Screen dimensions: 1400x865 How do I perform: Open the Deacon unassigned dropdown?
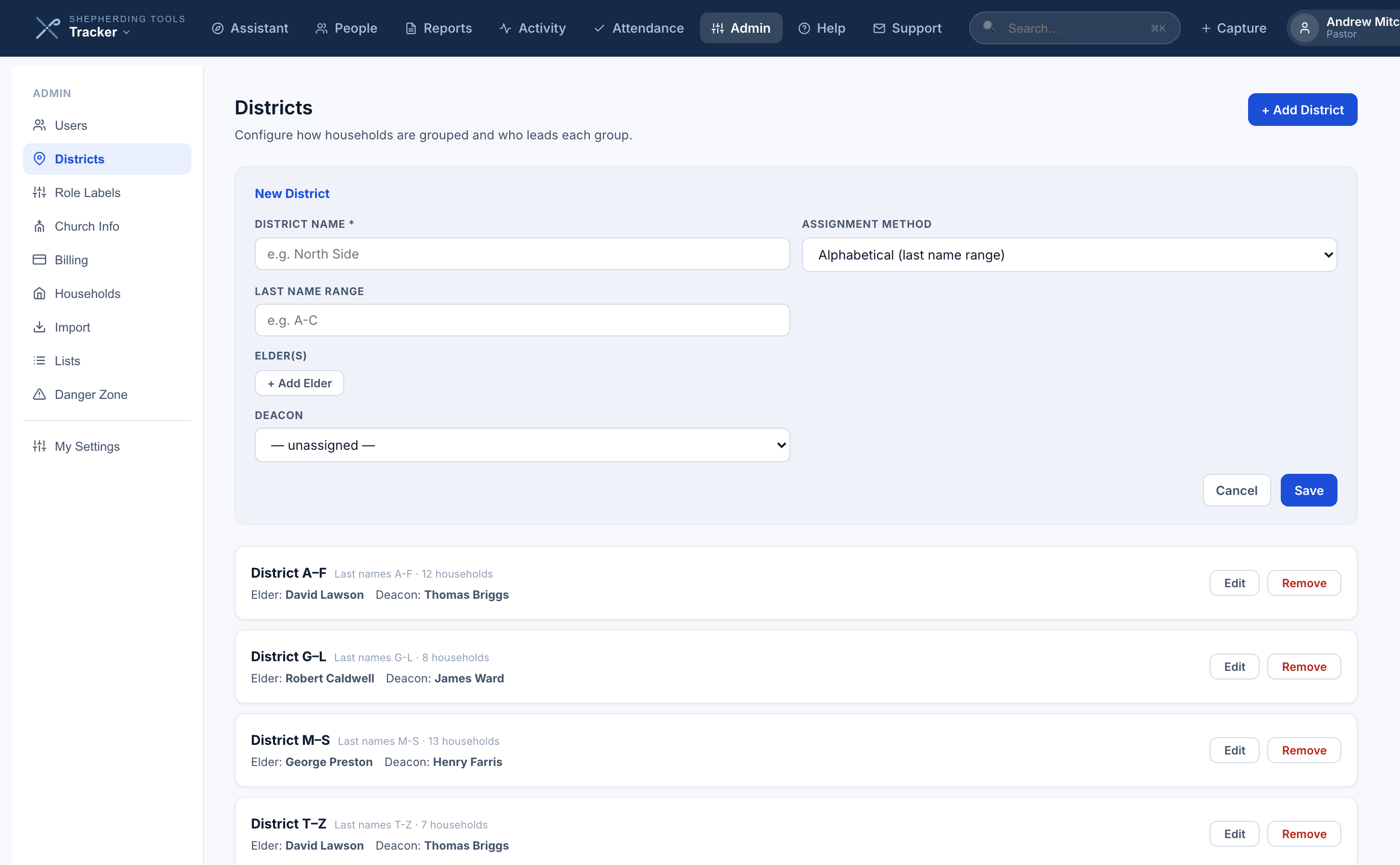coord(522,445)
